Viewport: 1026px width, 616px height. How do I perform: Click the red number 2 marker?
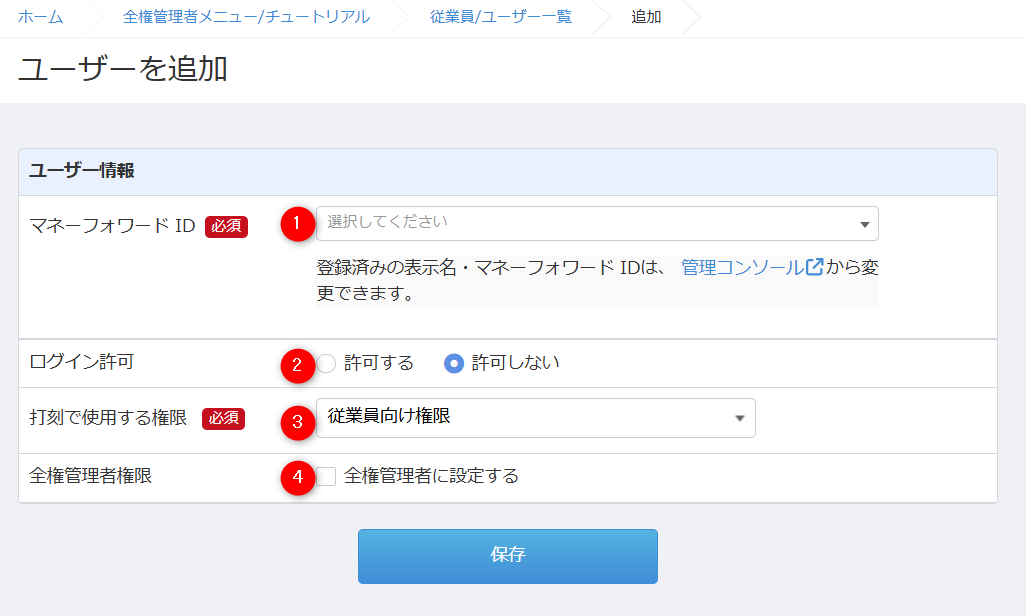(297, 364)
